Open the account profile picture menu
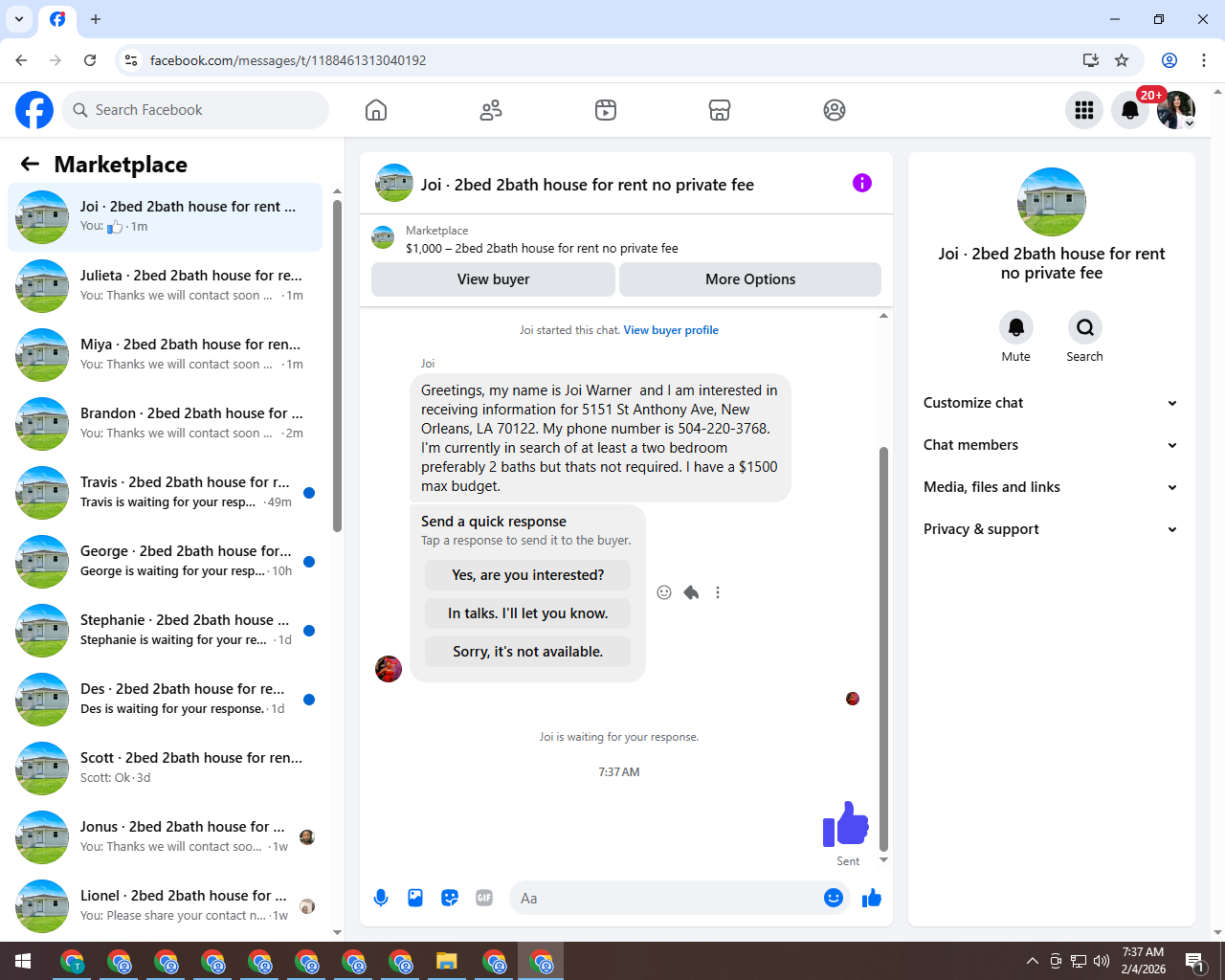1225x980 pixels. [1176, 110]
